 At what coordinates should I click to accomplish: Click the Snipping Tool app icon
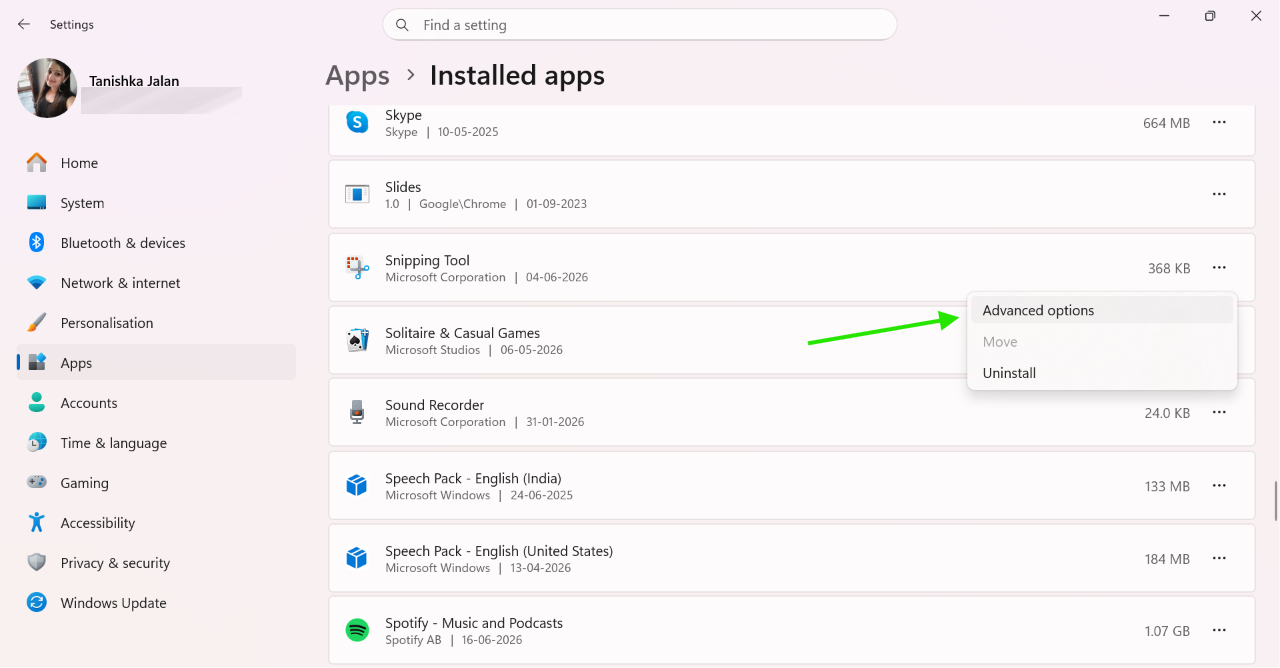pos(357,267)
